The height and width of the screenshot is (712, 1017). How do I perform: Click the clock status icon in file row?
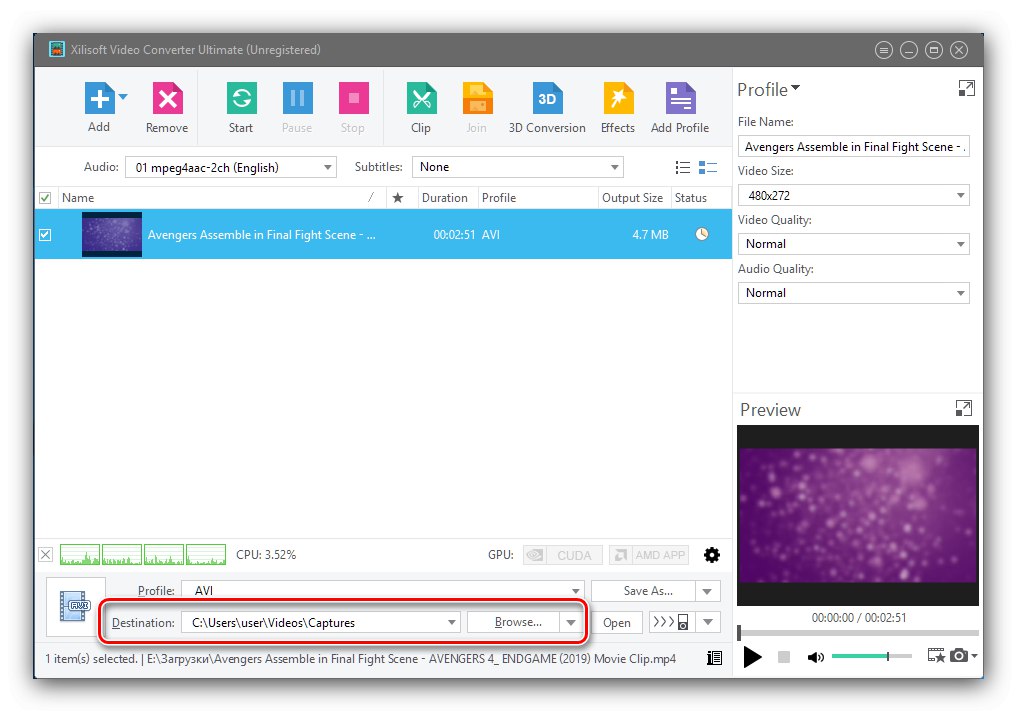coord(702,234)
